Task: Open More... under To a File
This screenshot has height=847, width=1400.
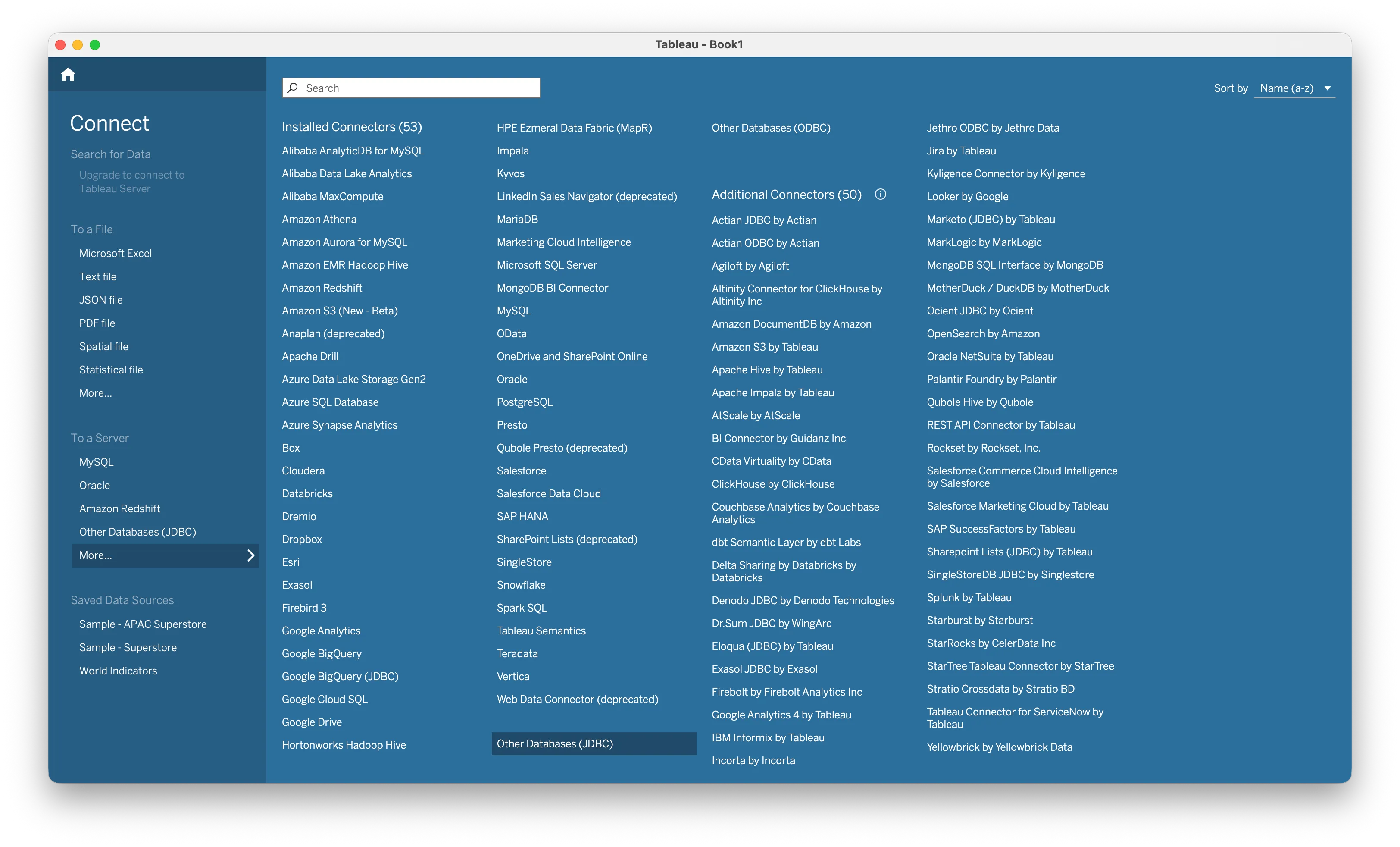Action: pos(95,393)
